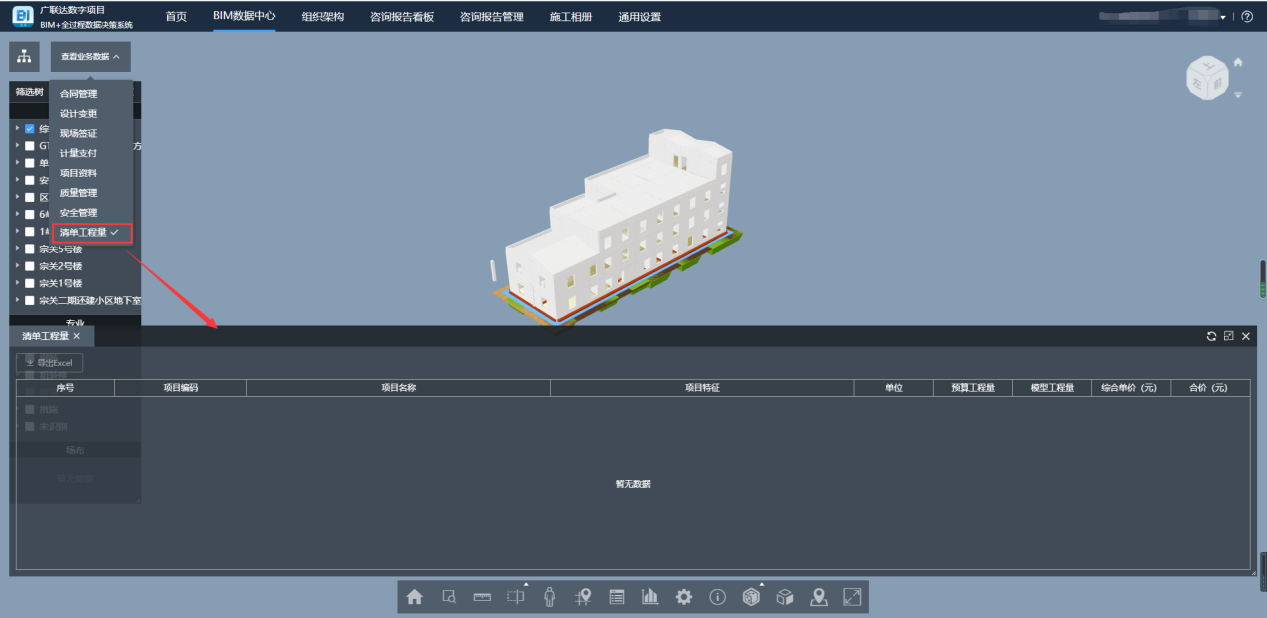Click the 项目特征 column header
Viewport: 1267px width, 618px height.
pos(702,388)
